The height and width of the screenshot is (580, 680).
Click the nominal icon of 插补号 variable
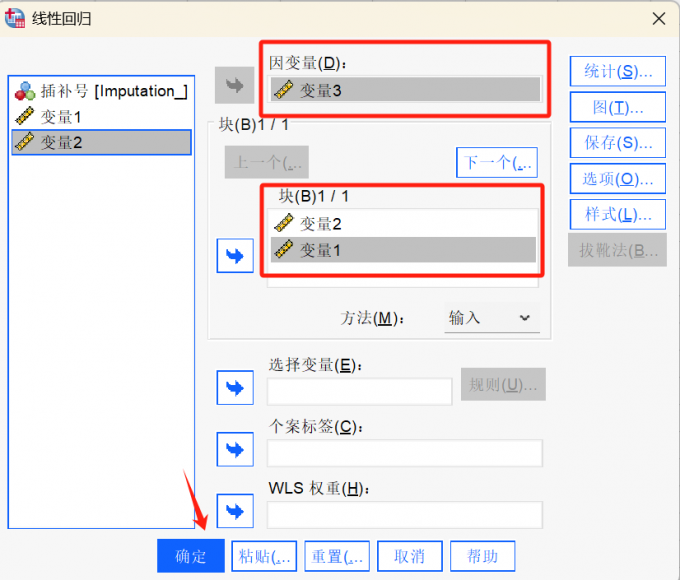25,91
